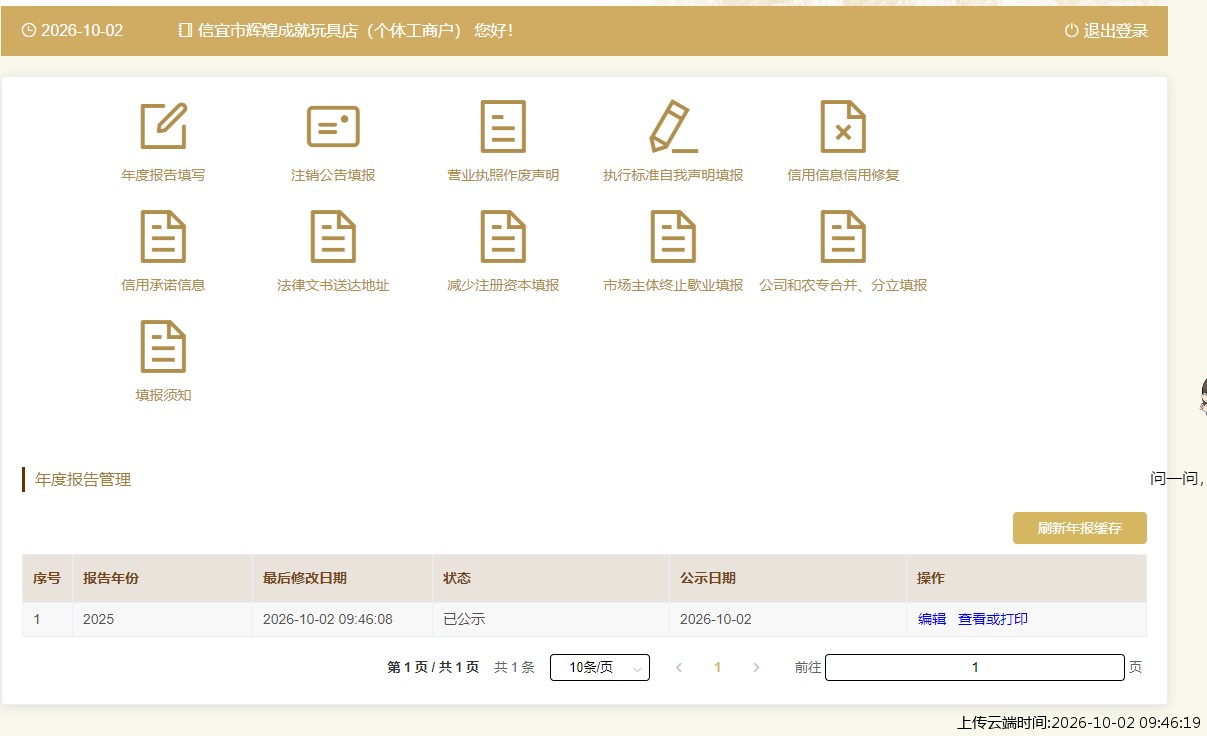This screenshot has height=736, width=1207.
Task: Open the 信用信息信用修复 icon
Action: (x=843, y=126)
